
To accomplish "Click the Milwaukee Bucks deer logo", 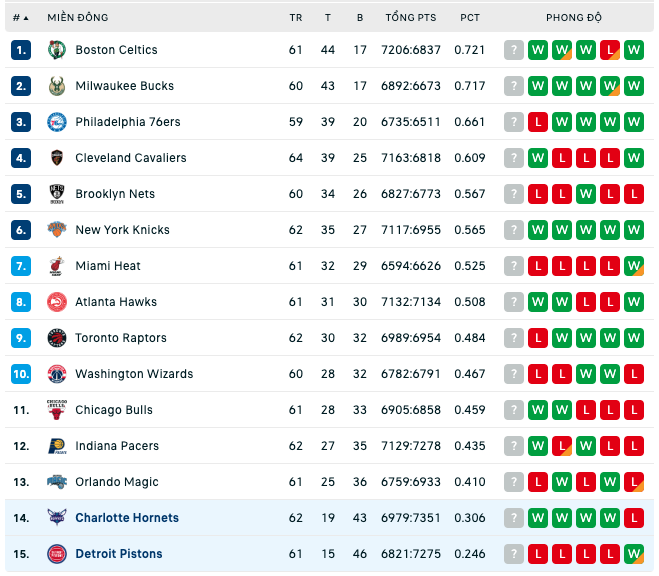I will click(x=57, y=86).
